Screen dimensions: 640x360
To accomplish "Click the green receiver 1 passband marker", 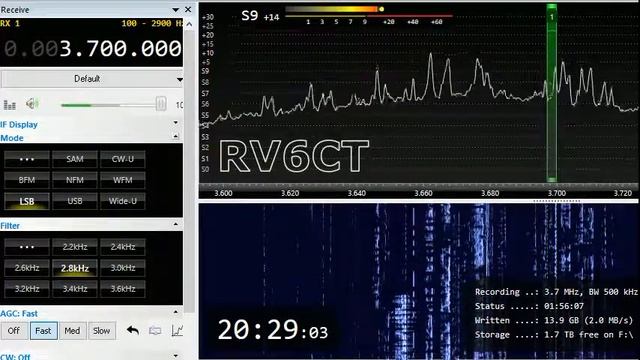I will (x=551, y=93).
